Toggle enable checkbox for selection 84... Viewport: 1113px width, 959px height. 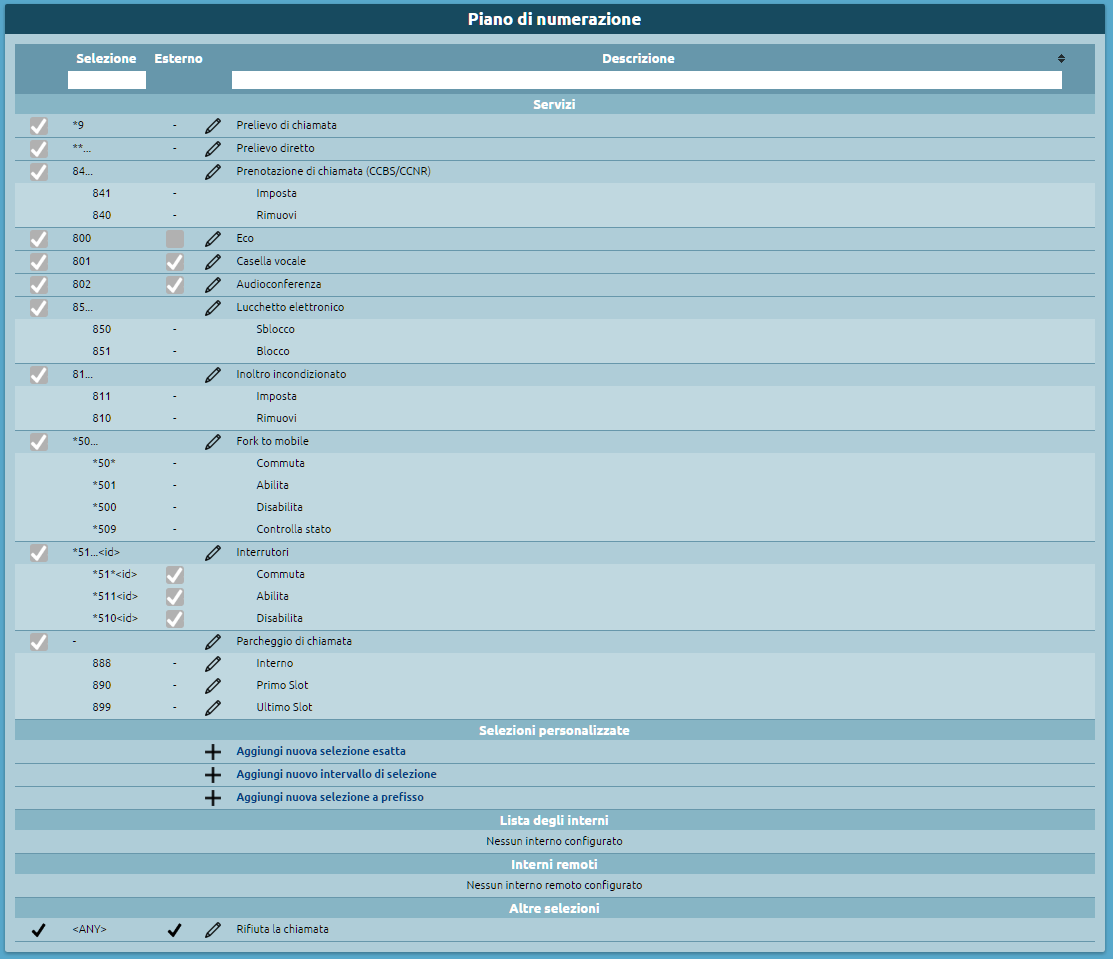(x=38, y=172)
